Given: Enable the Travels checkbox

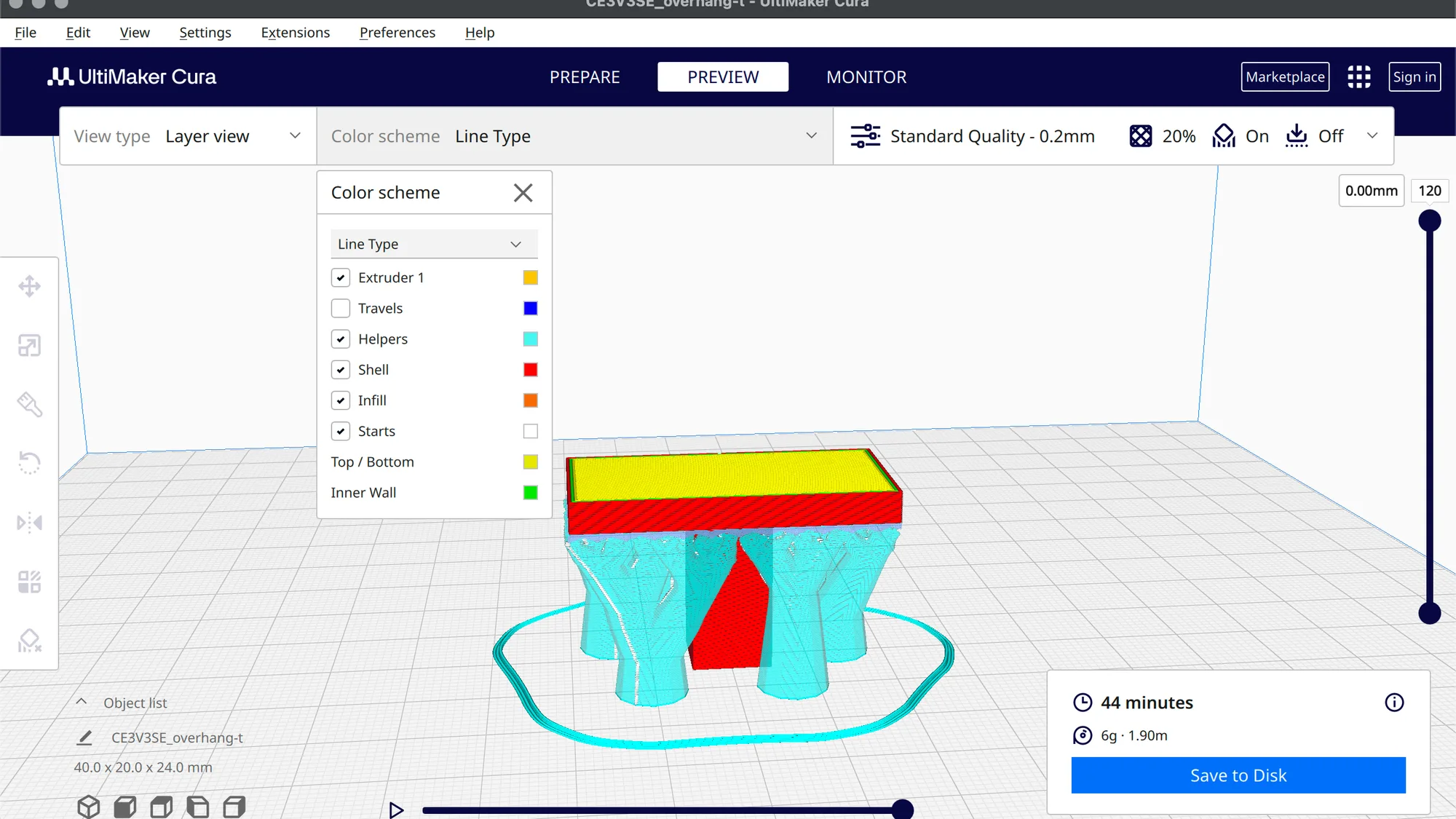Looking at the screenshot, I should 341,308.
